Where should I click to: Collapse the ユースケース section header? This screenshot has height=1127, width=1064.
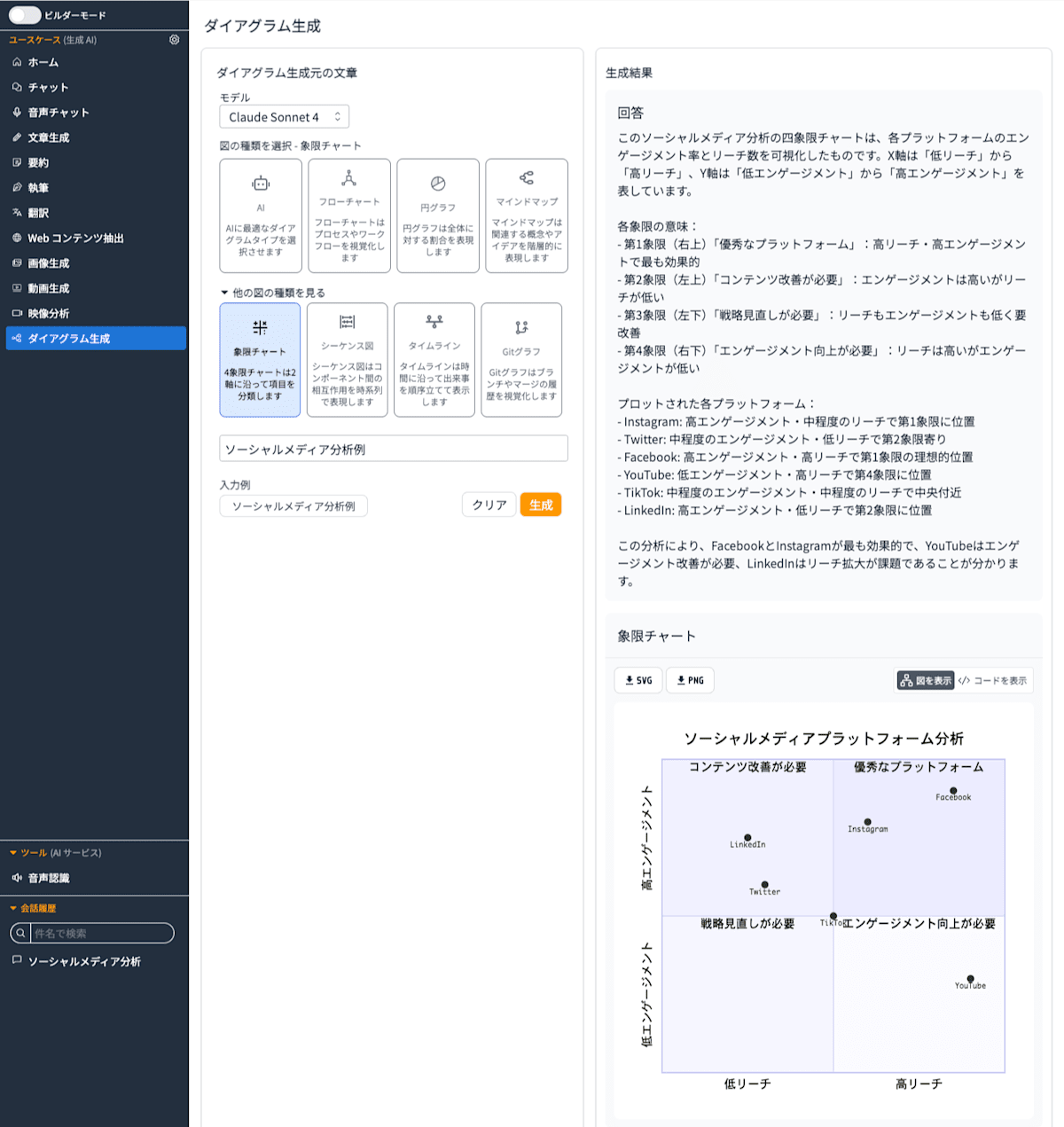point(53,40)
